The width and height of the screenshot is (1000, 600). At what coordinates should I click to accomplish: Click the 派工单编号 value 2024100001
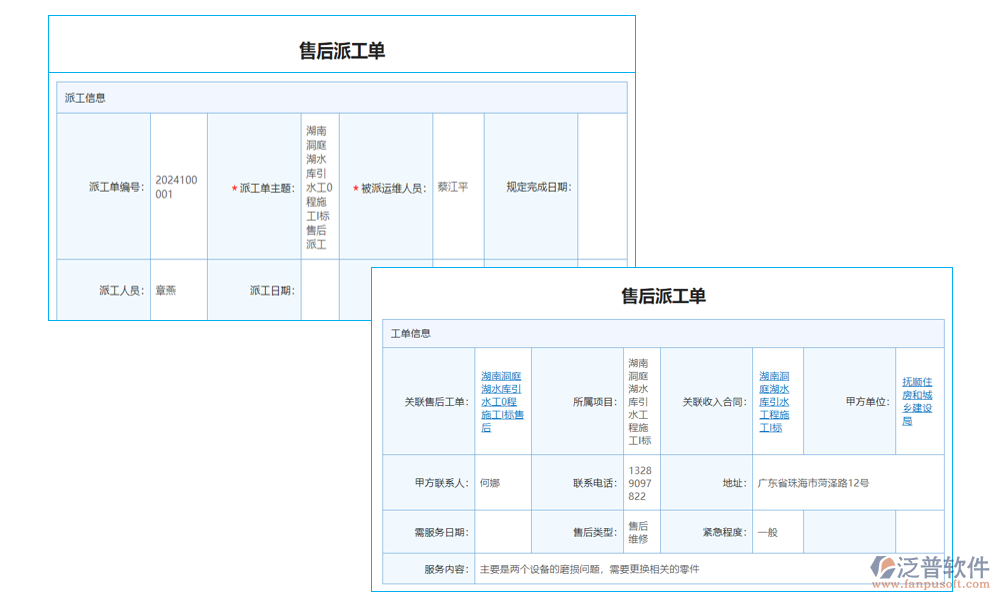point(177,187)
